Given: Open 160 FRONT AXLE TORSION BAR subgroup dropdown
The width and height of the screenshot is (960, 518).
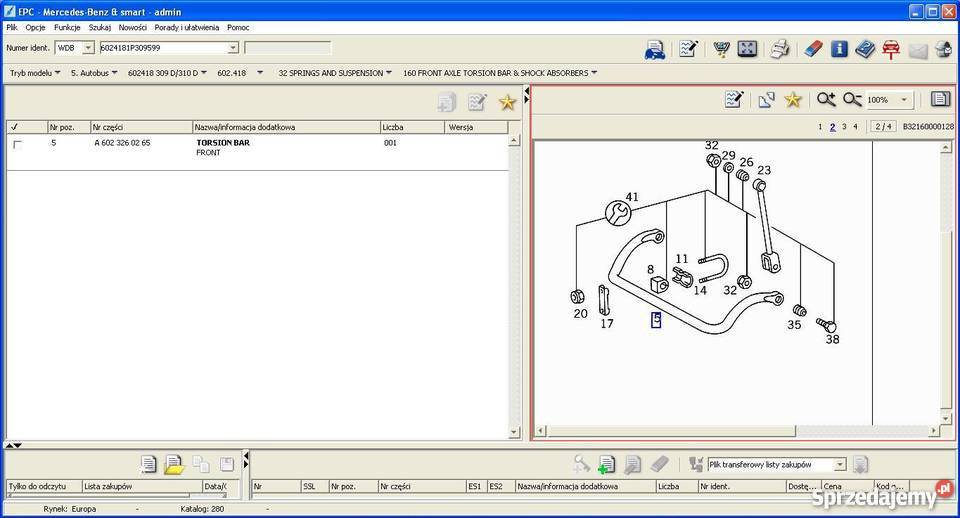Looking at the screenshot, I should pos(500,73).
